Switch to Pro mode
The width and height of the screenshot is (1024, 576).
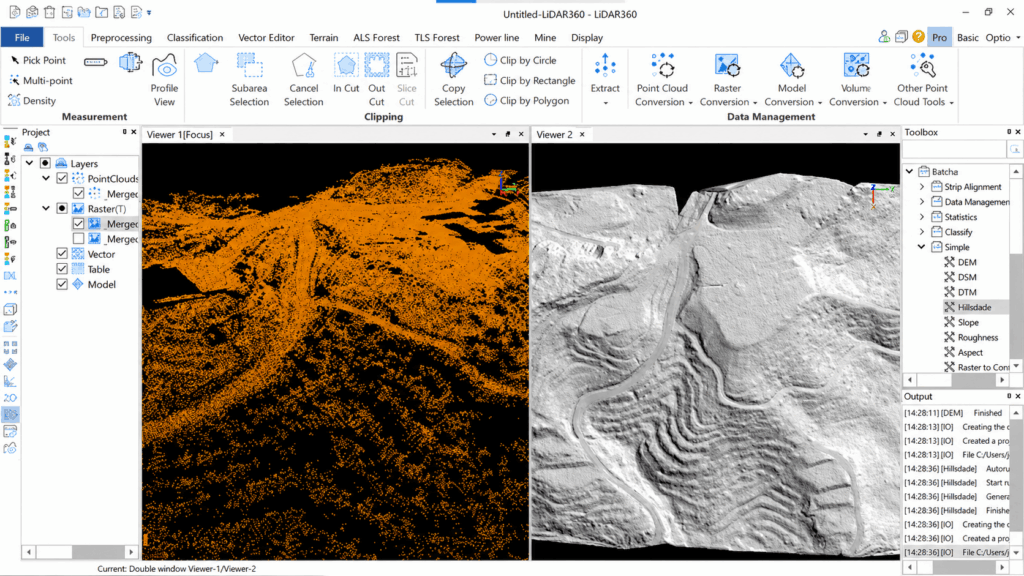coord(939,37)
